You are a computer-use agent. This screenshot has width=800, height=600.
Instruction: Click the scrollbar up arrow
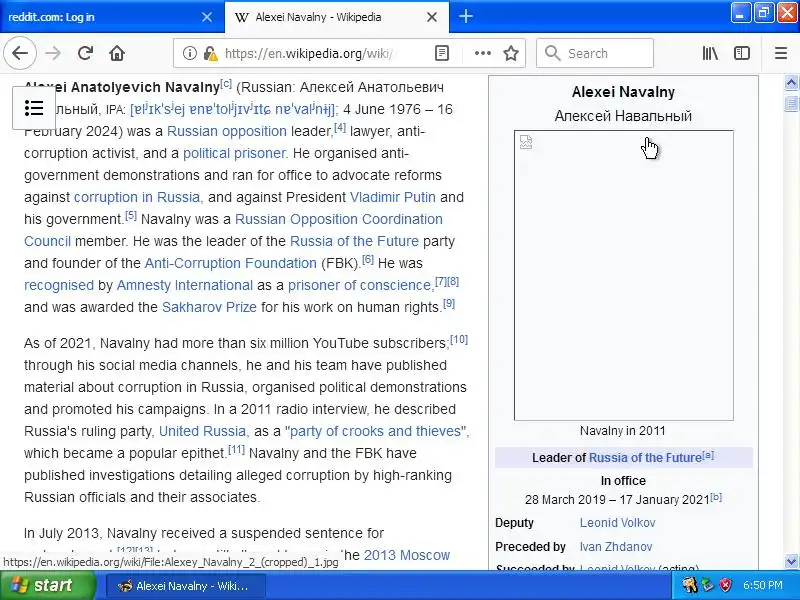tap(791, 83)
